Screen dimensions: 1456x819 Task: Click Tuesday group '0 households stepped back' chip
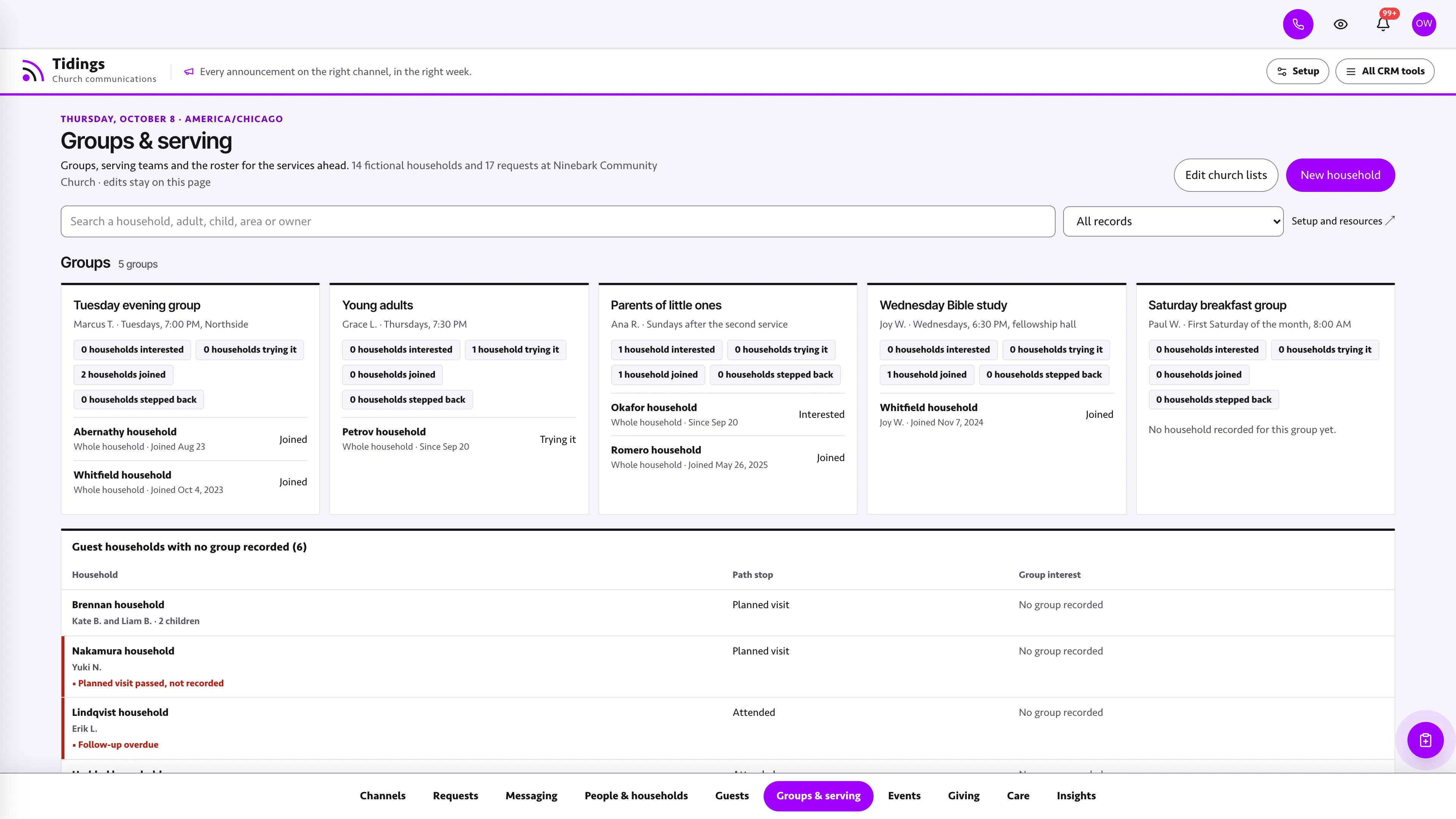(138, 400)
